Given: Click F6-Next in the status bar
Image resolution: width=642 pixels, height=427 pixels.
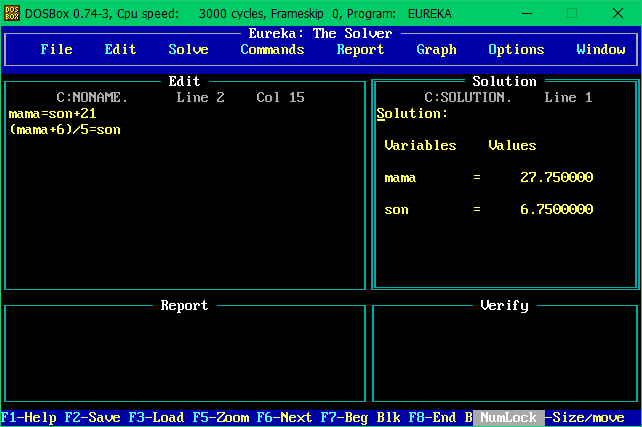Looking at the screenshot, I should tap(284, 418).
